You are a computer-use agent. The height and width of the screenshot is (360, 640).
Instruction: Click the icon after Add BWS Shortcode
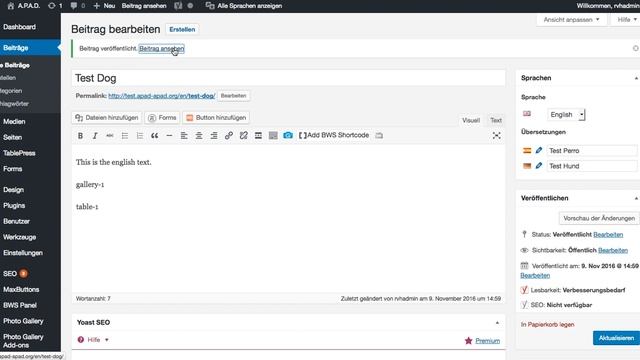point(379,136)
